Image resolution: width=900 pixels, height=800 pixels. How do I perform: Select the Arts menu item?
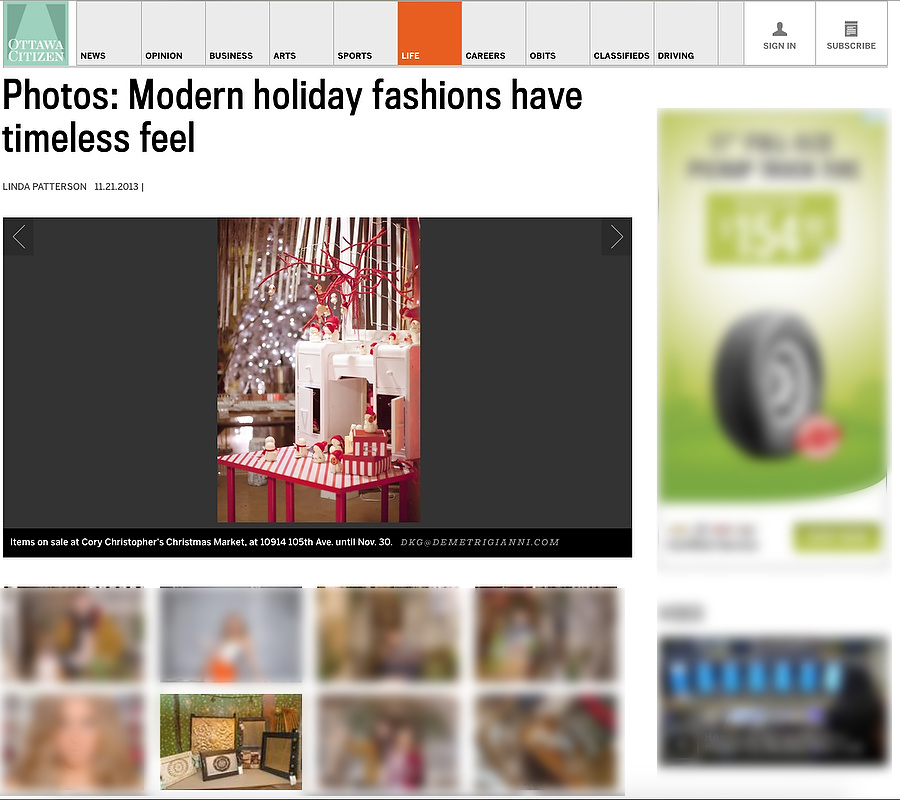(x=285, y=56)
